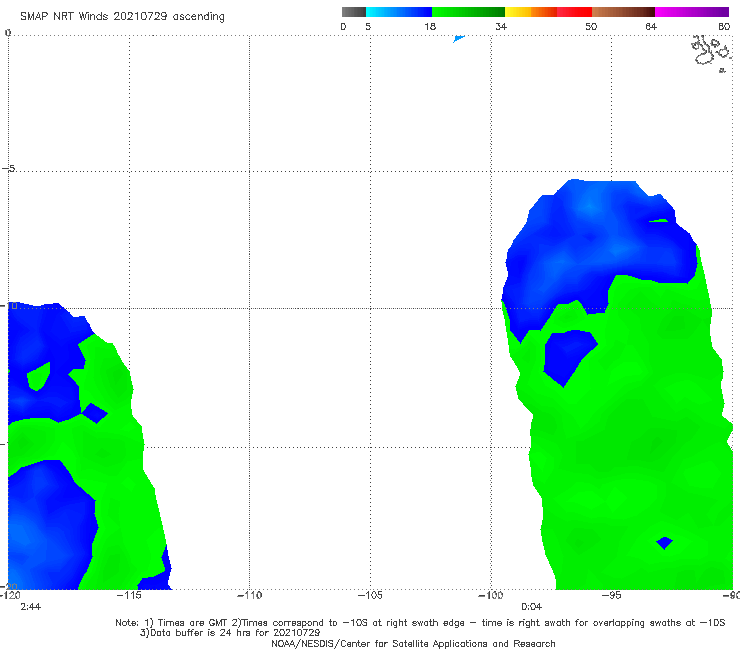Click the longitude label '-110'

(x=249, y=595)
